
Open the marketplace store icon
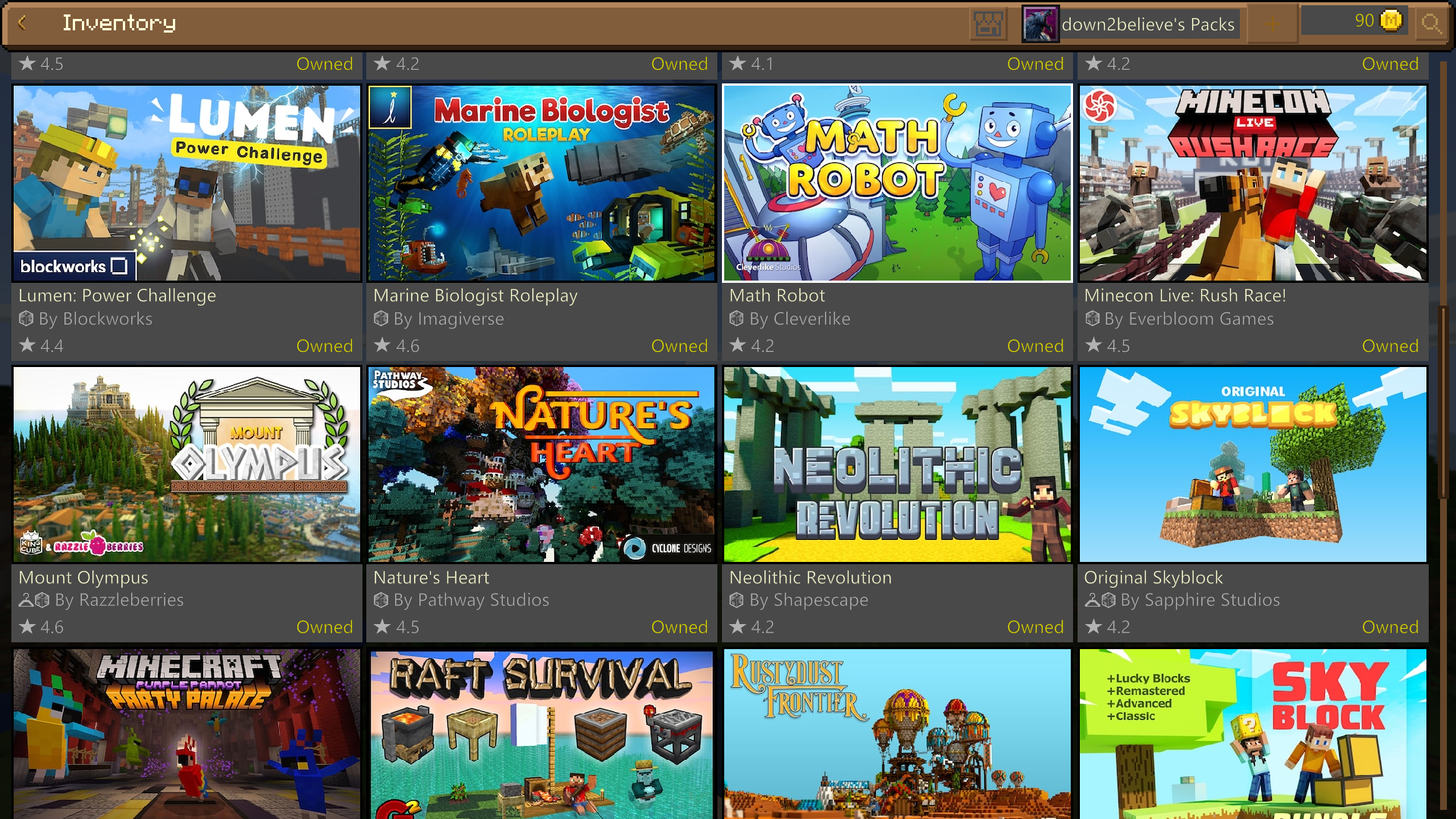988,24
